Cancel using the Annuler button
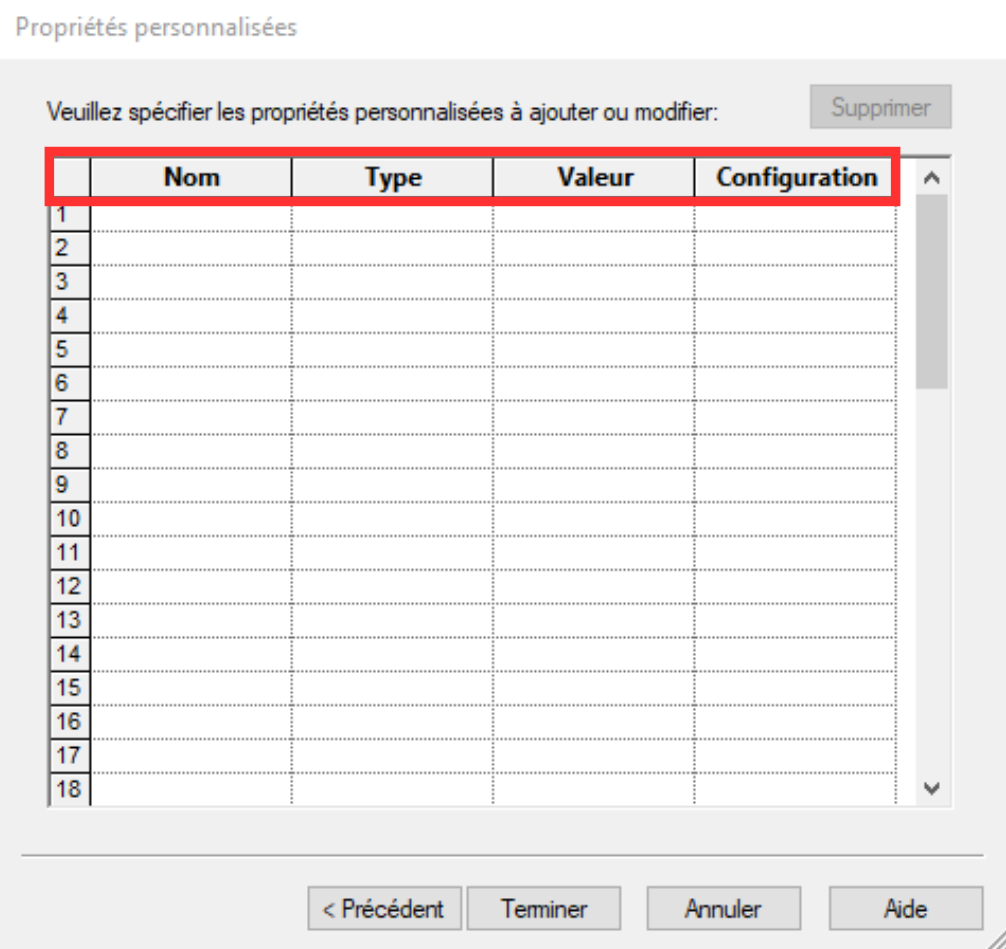1006x949 pixels. click(x=723, y=909)
